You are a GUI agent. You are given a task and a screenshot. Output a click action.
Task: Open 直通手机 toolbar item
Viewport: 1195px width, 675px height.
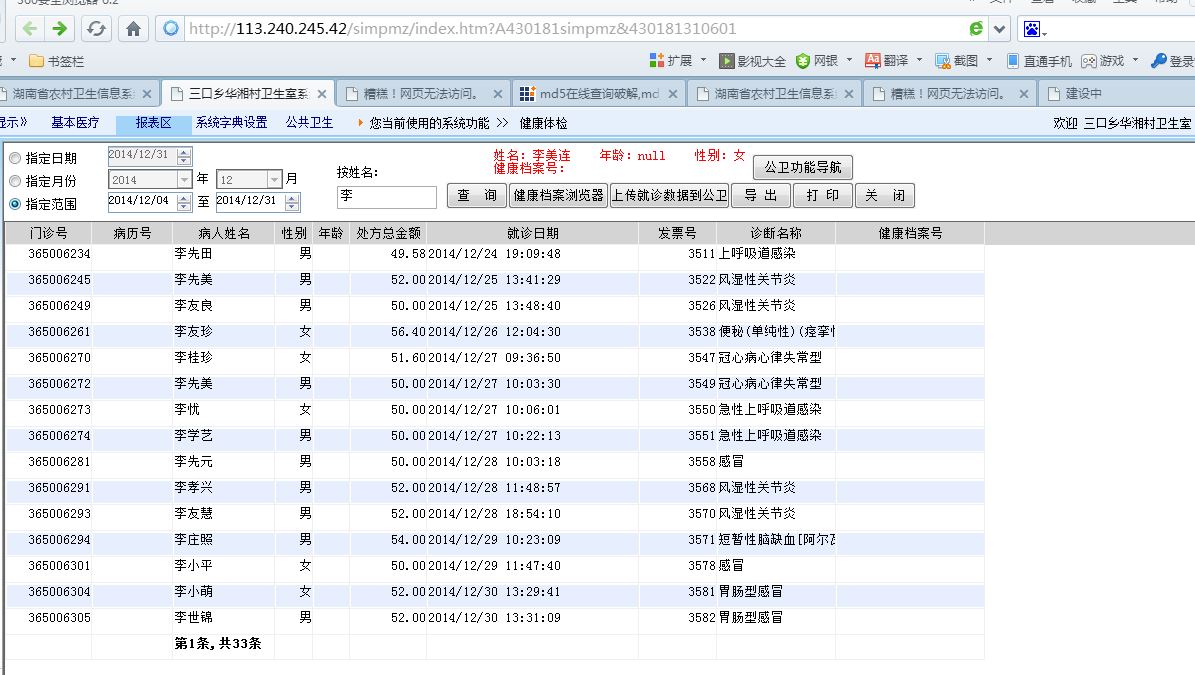pos(1040,60)
